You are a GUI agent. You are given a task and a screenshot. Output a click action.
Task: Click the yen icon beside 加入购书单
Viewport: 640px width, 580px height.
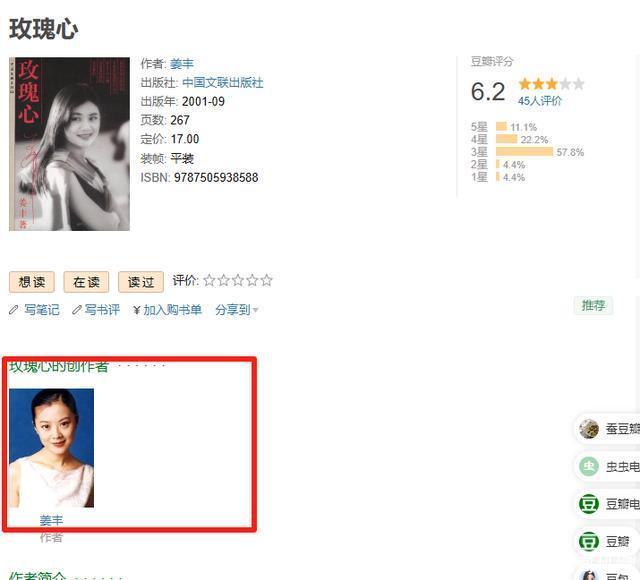pyautogui.click(x=137, y=311)
